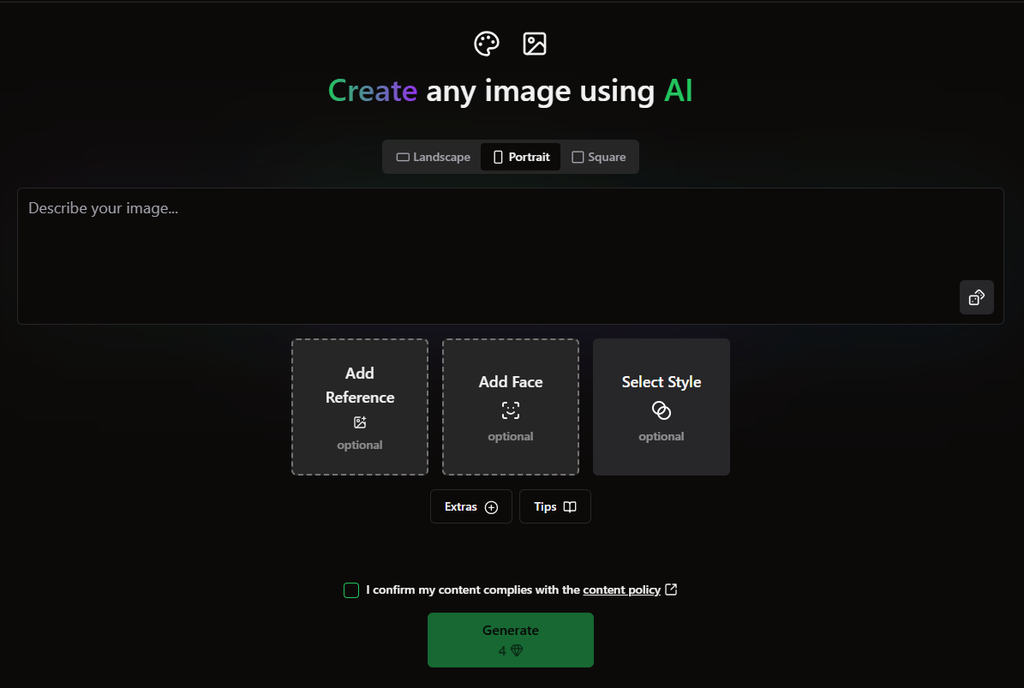1024x688 pixels.
Task: Click the random prompt dice button
Action: click(x=976, y=297)
